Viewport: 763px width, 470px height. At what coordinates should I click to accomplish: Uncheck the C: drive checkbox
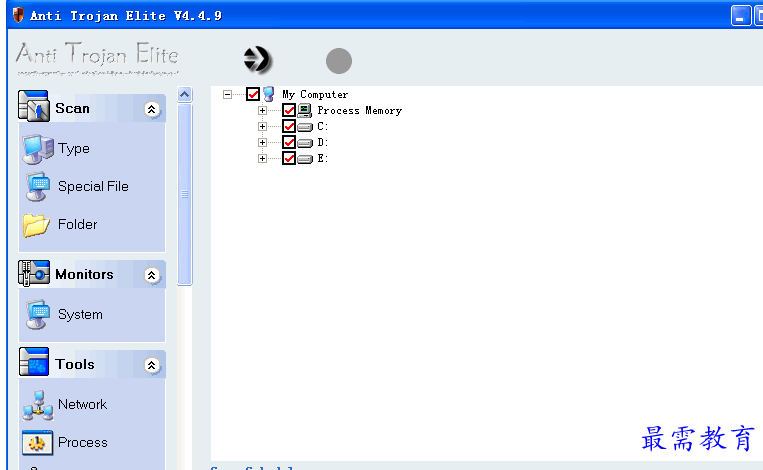point(289,127)
